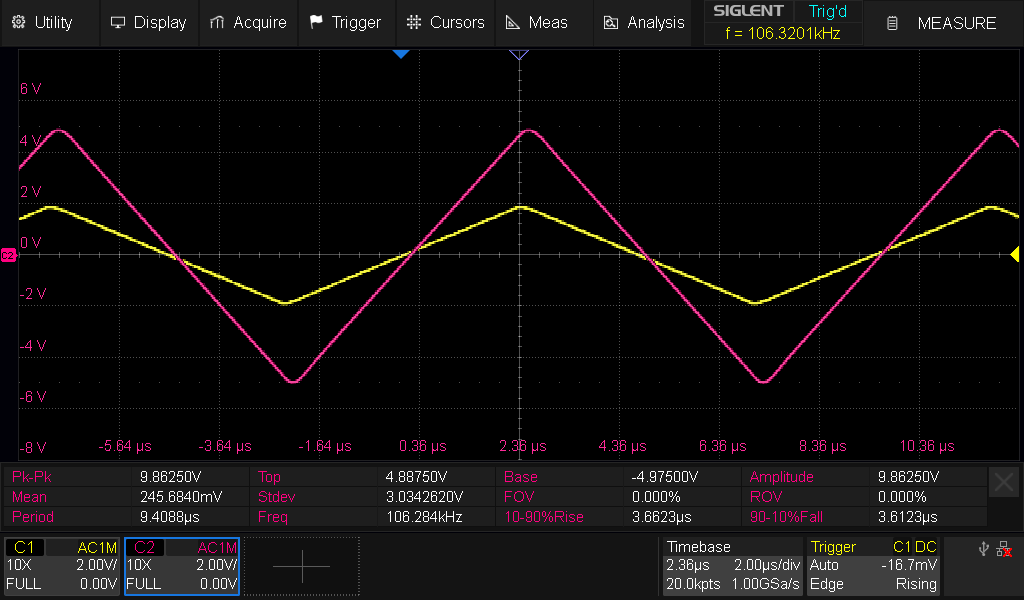Click the Display monitor icon

(118, 22)
